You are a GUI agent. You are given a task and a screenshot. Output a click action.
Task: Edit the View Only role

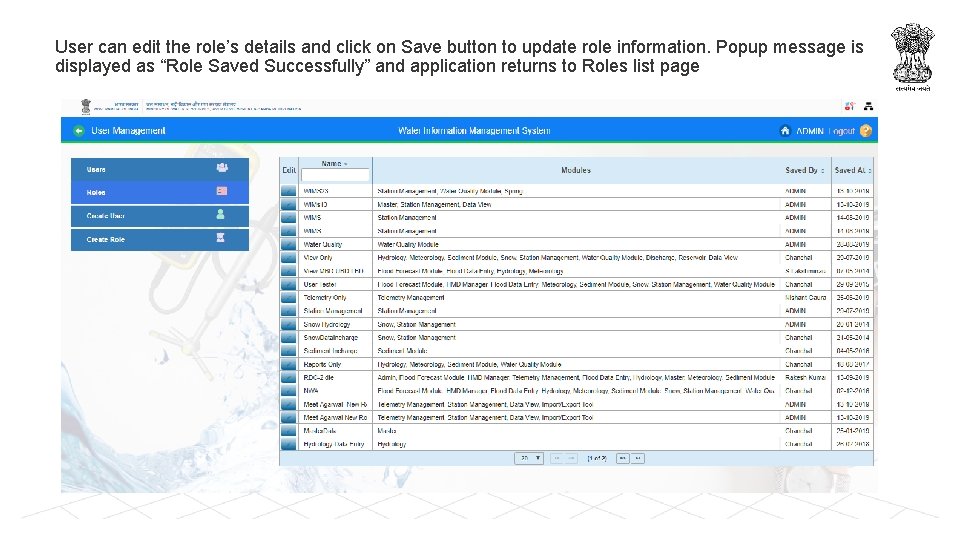pos(288,258)
